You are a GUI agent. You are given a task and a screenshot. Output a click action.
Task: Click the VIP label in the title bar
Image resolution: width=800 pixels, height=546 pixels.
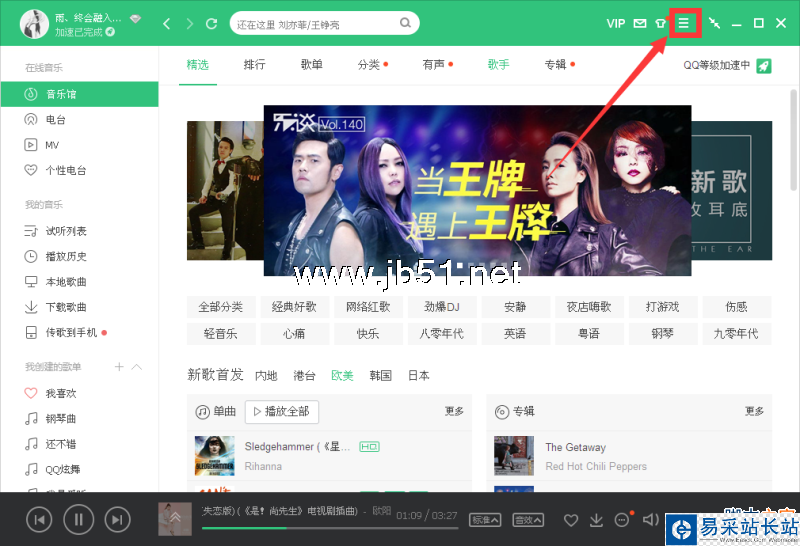point(616,23)
